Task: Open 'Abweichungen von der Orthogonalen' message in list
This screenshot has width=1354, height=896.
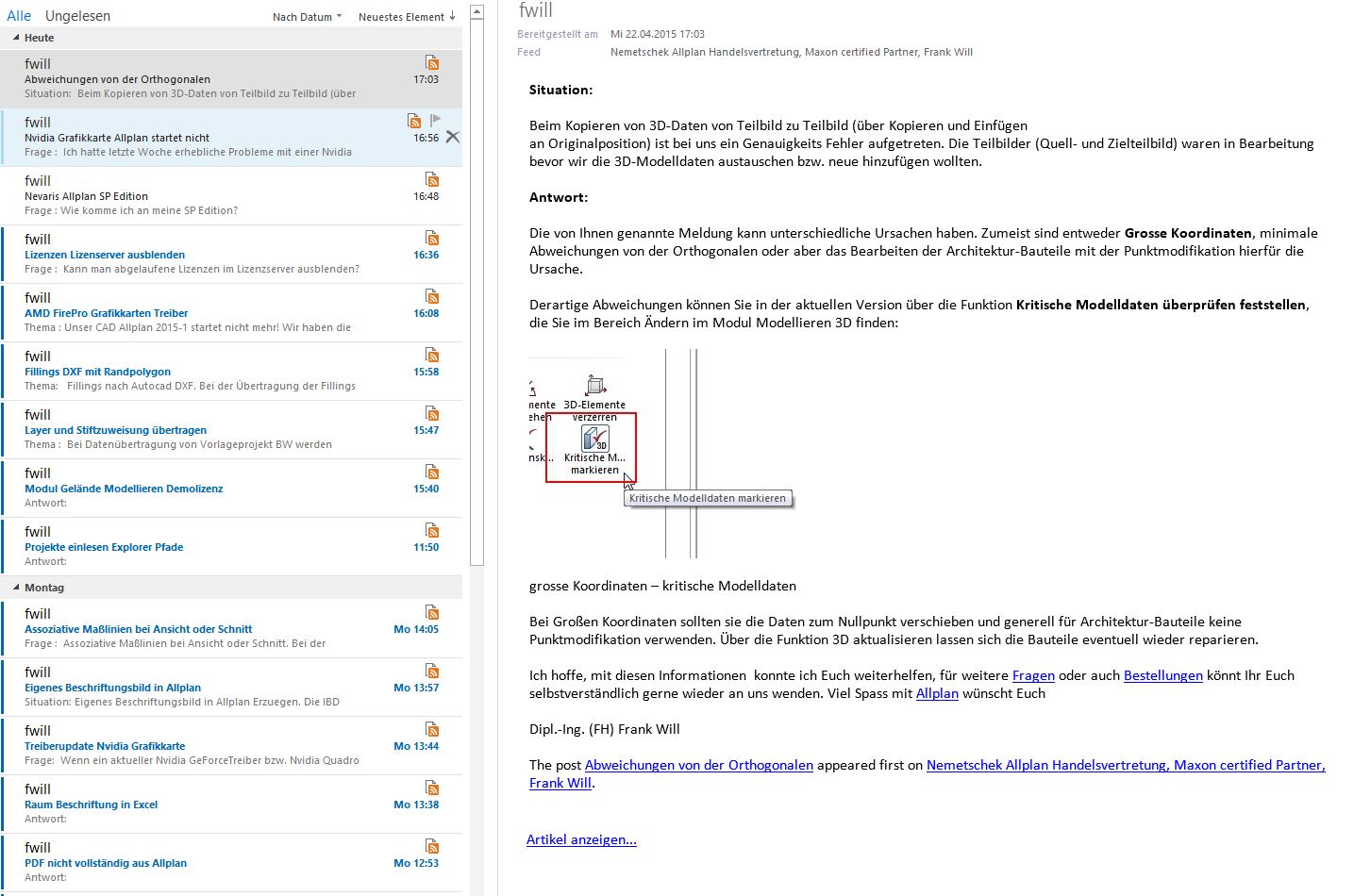Action: pos(231,79)
